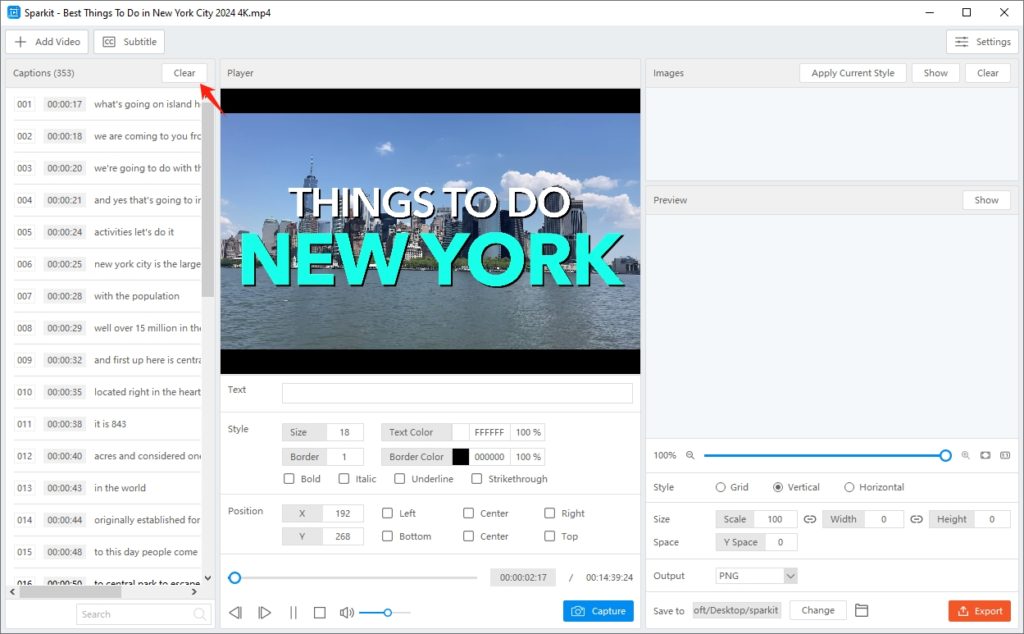Export the images with the orange button

[980, 611]
